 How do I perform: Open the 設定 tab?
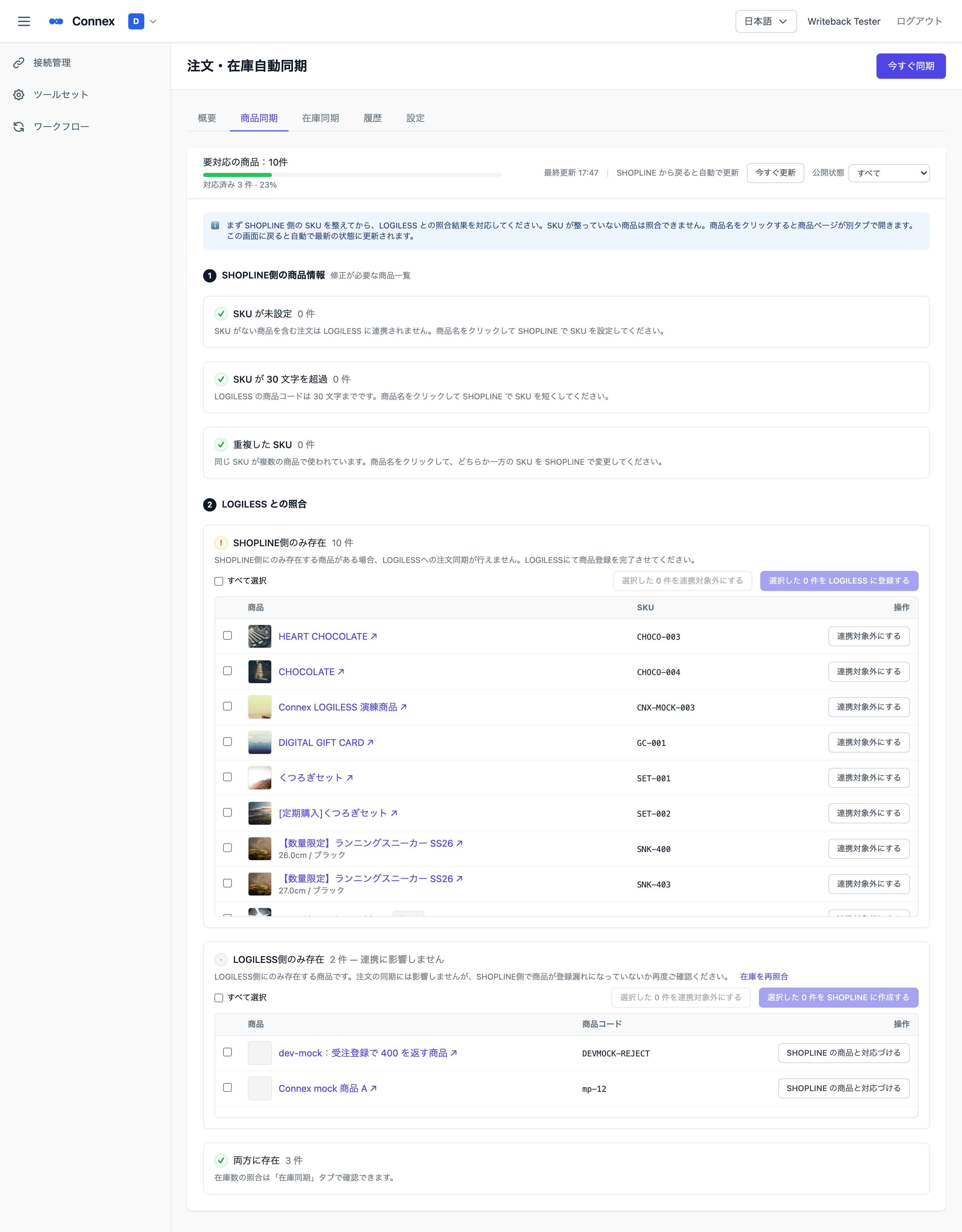(415, 118)
